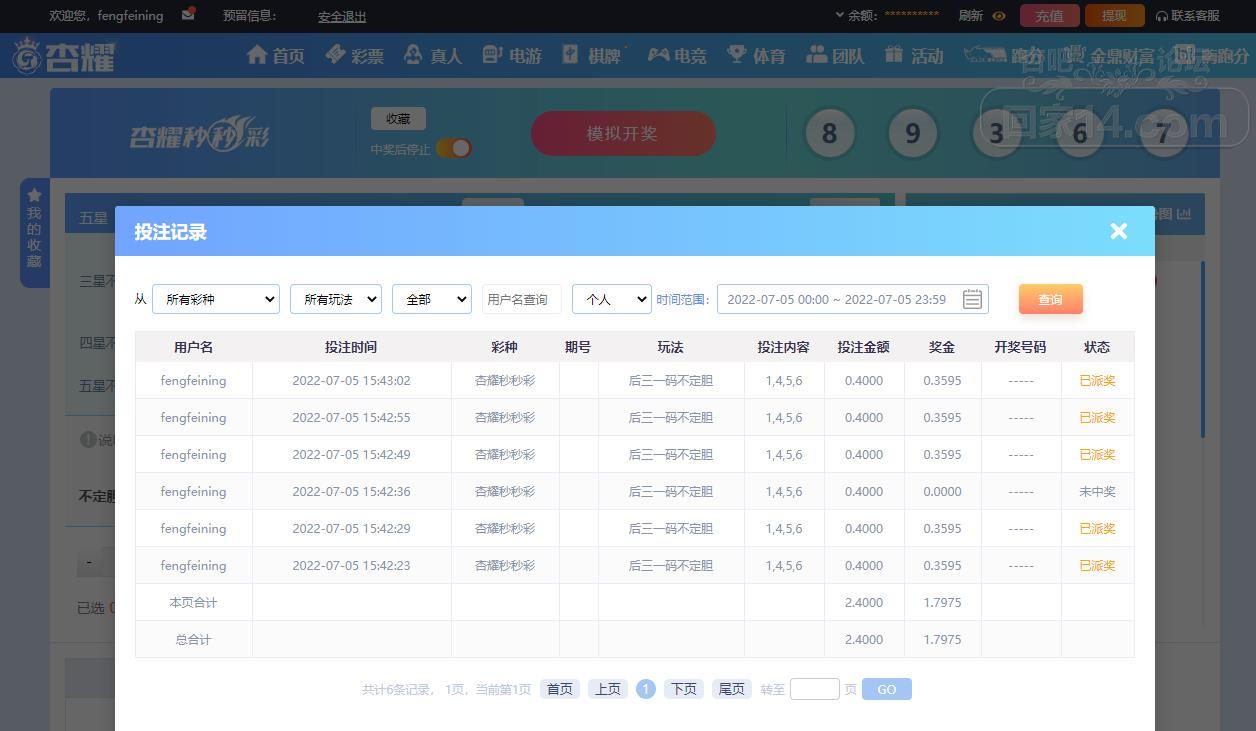Click the 团队 team icon
This screenshot has width=1256, height=731.
(817, 55)
